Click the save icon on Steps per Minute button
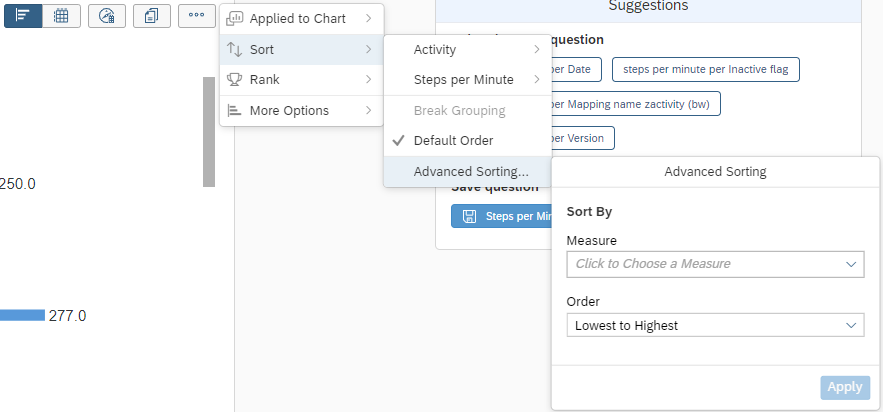Screen dimensions: 883x412 coord(468,216)
